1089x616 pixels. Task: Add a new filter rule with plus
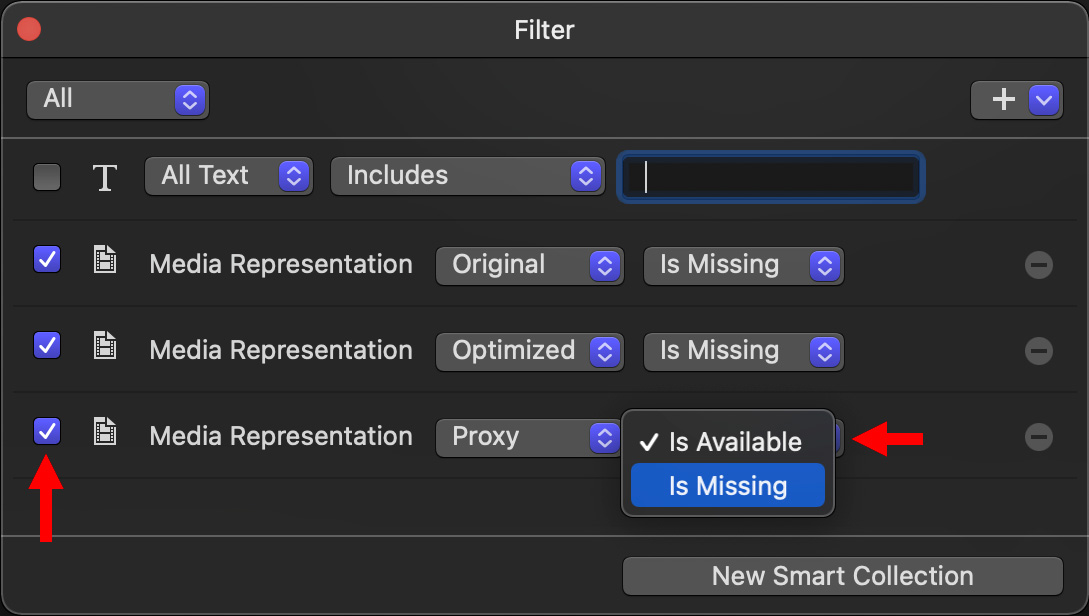click(x=1003, y=99)
